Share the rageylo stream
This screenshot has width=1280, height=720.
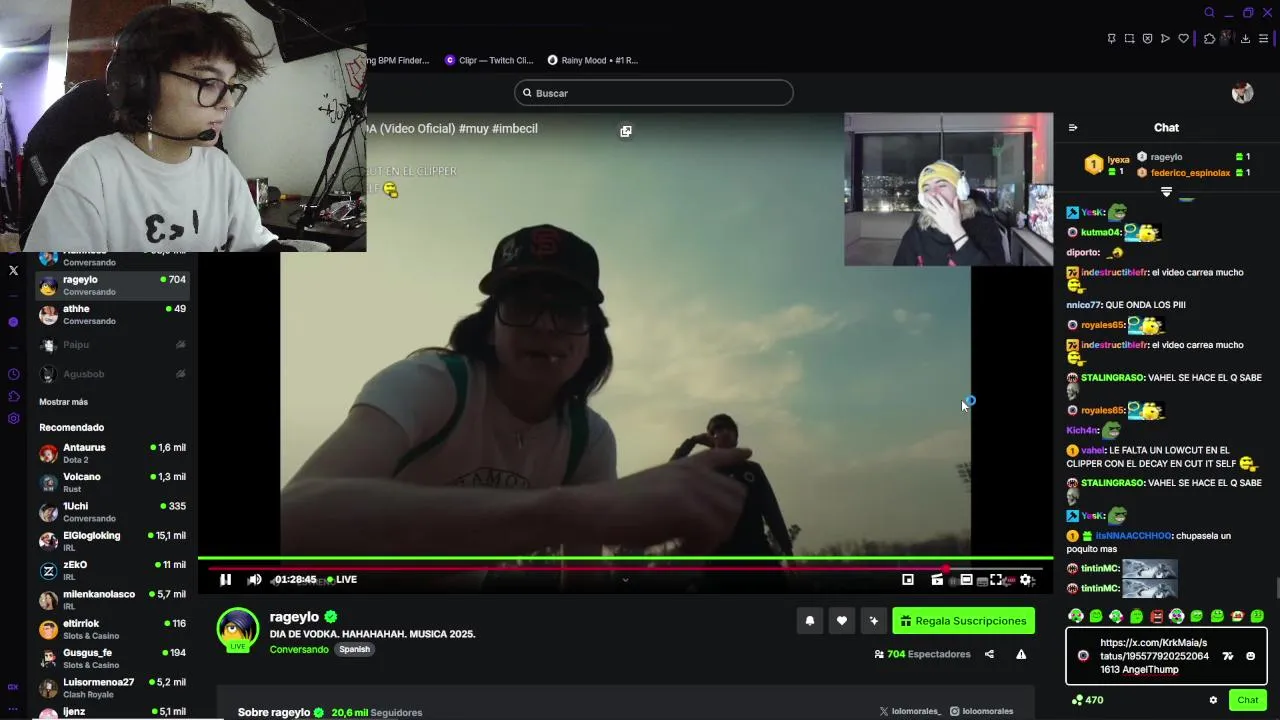(x=989, y=654)
